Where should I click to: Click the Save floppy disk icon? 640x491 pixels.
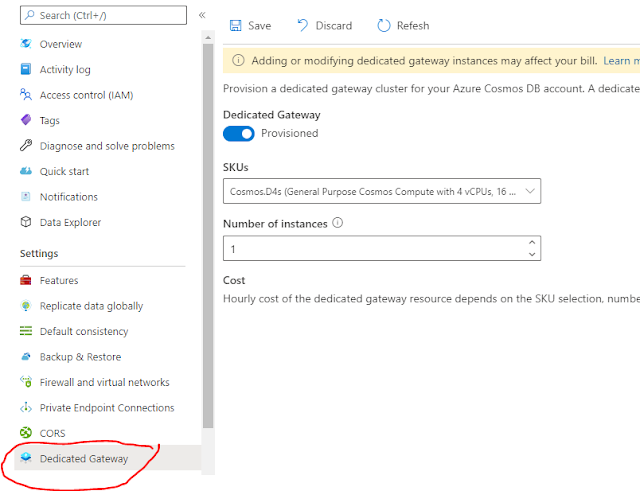pyautogui.click(x=236, y=26)
